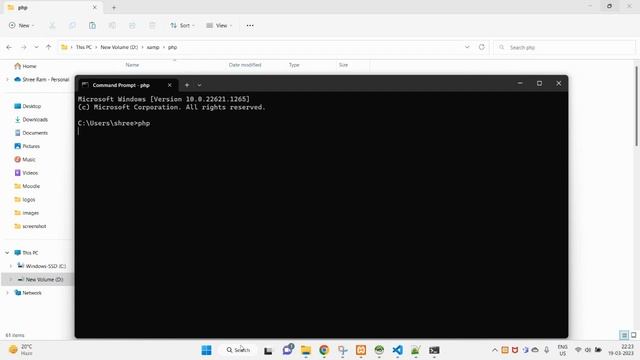Click the Delete trash icon in Explorer toolbar

152,25
